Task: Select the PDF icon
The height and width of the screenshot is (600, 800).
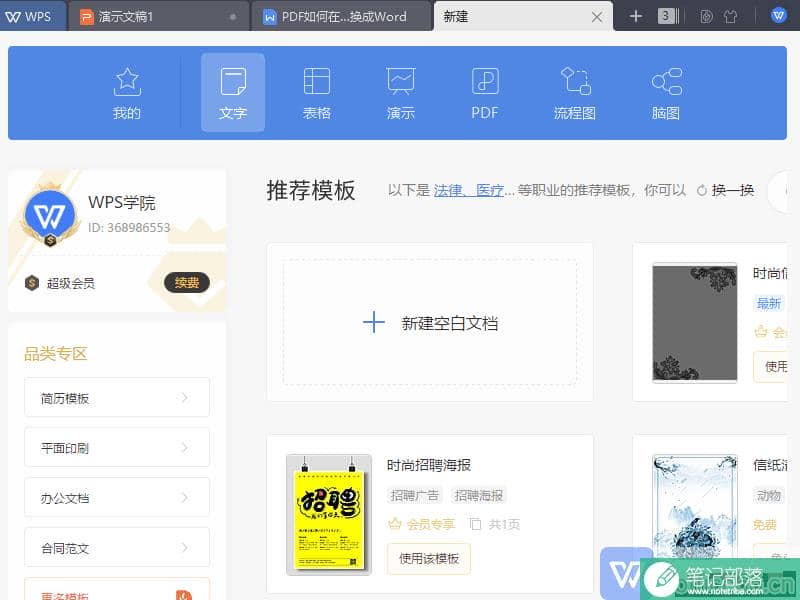Action: (x=485, y=93)
